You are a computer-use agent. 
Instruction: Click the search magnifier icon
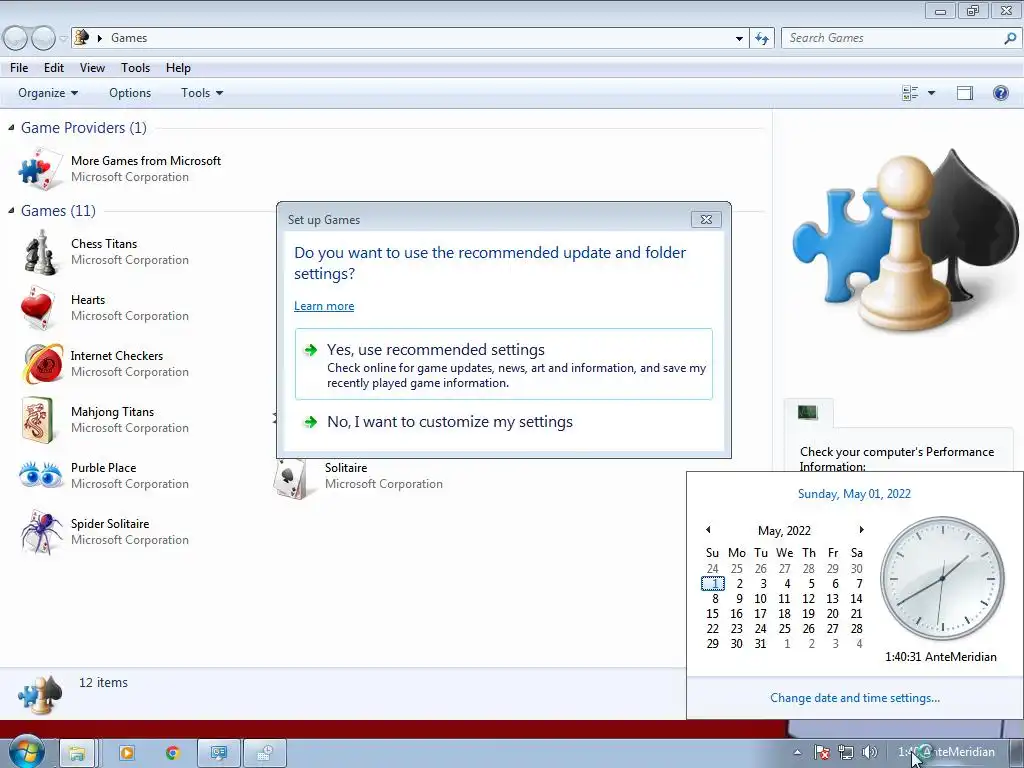[x=1010, y=38]
